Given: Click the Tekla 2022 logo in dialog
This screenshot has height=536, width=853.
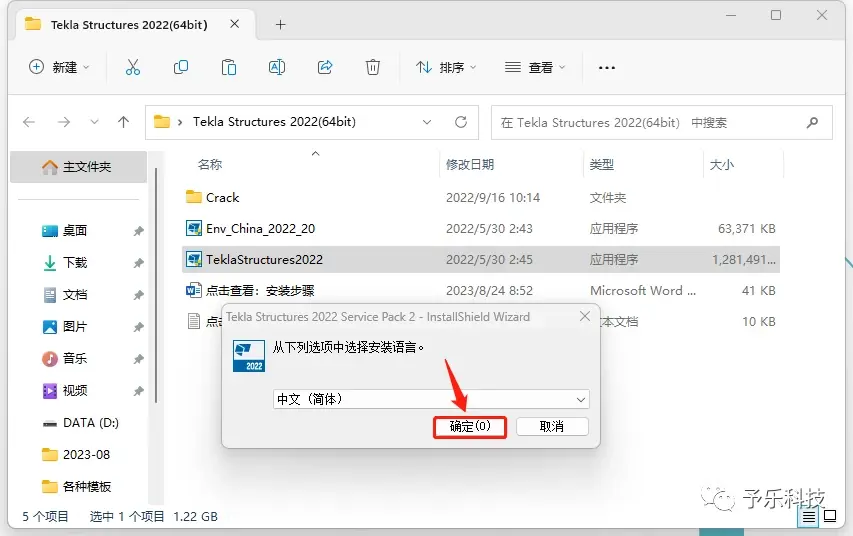Looking at the screenshot, I should pos(249,356).
